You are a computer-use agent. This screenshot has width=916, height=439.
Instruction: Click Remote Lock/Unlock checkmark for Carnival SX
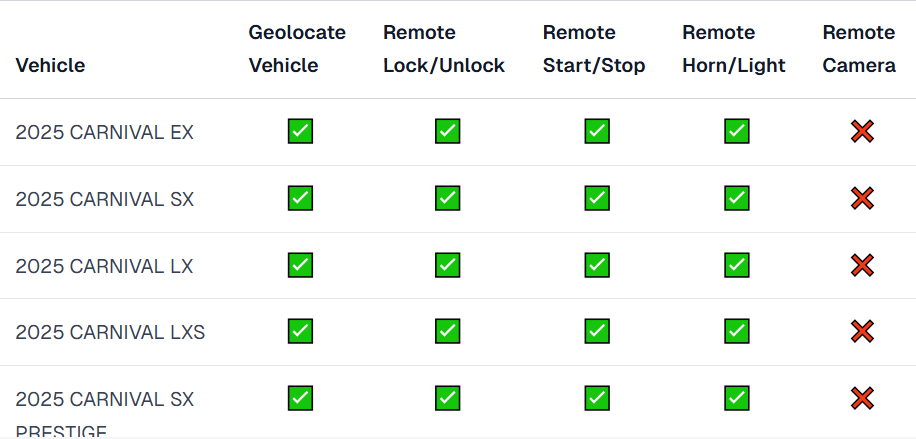pyautogui.click(x=447, y=198)
